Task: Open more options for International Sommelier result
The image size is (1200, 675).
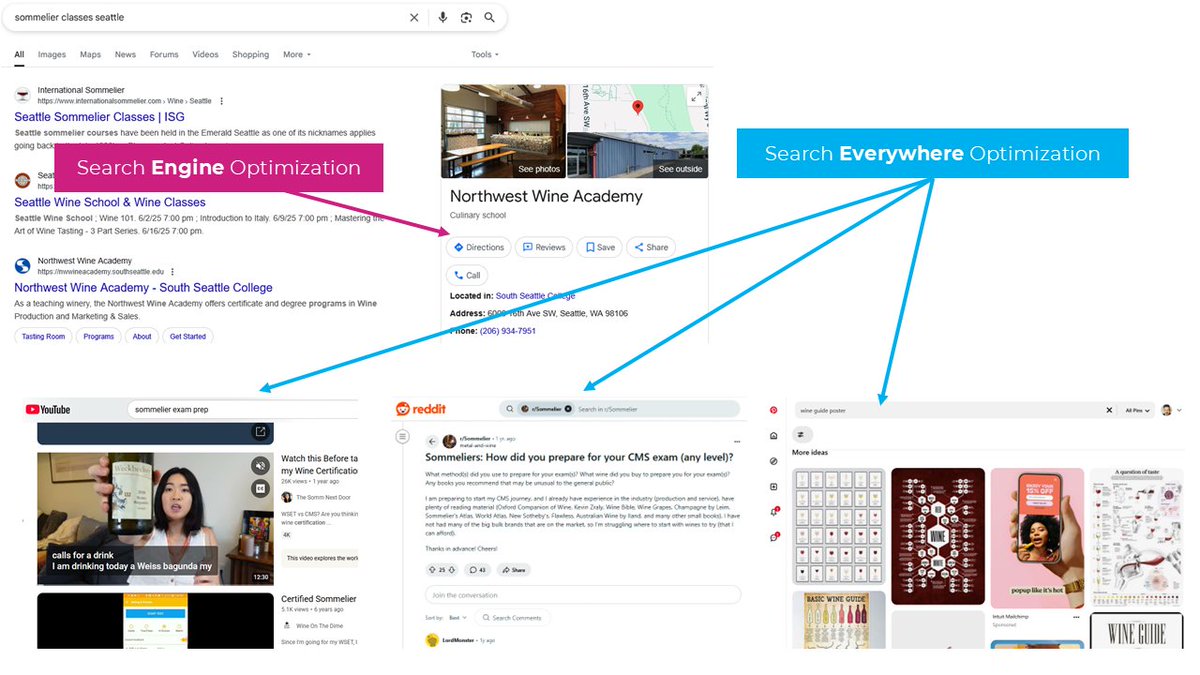Action: [x=222, y=101]
